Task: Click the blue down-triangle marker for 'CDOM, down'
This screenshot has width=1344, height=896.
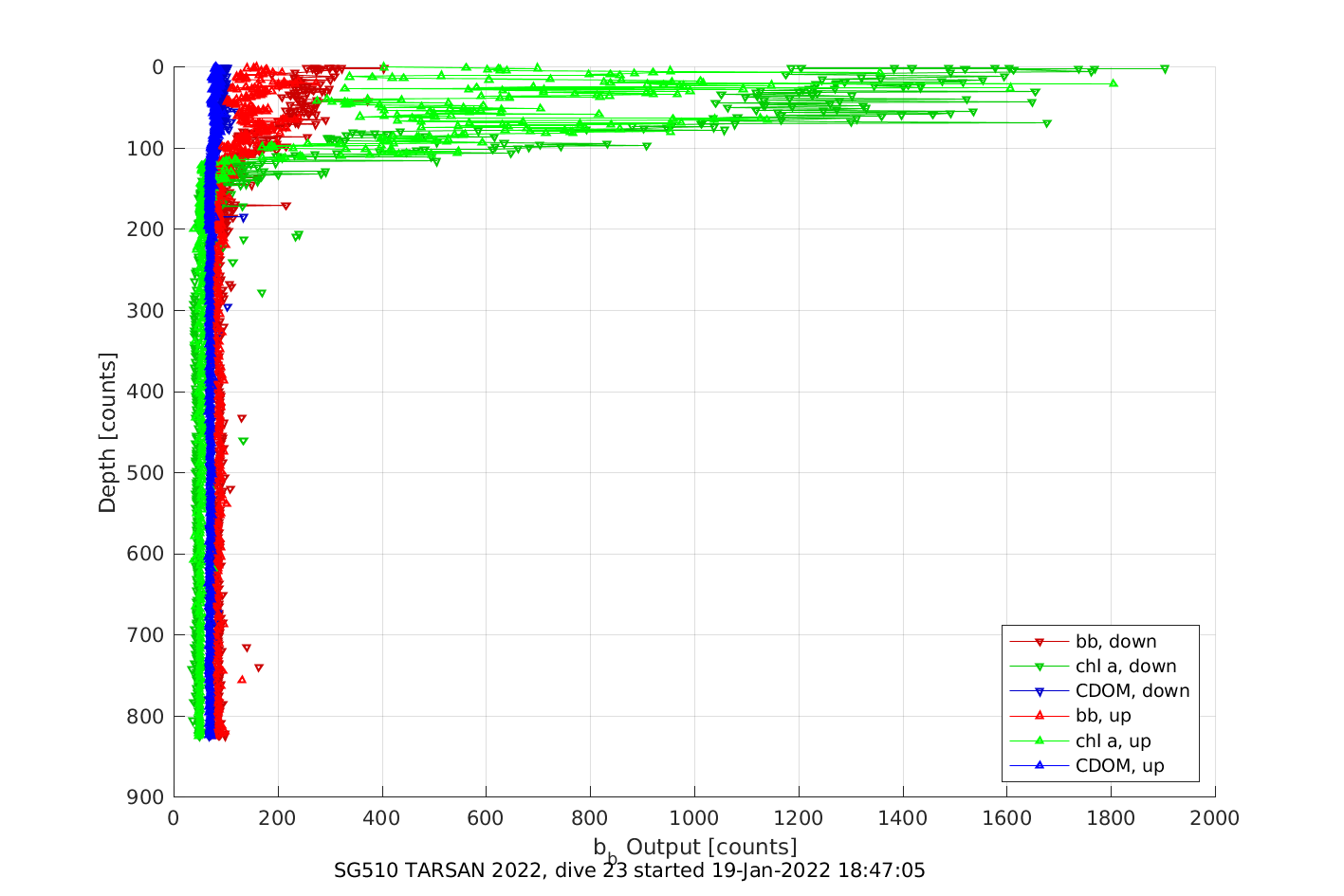Action: (1039, 692)
